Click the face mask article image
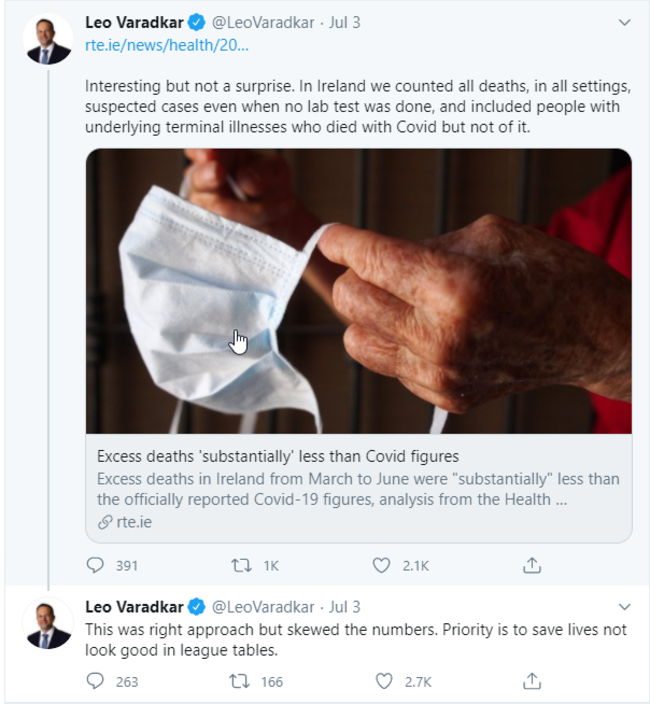Viewport: 650px width, 704px height. tap(358, 290)
